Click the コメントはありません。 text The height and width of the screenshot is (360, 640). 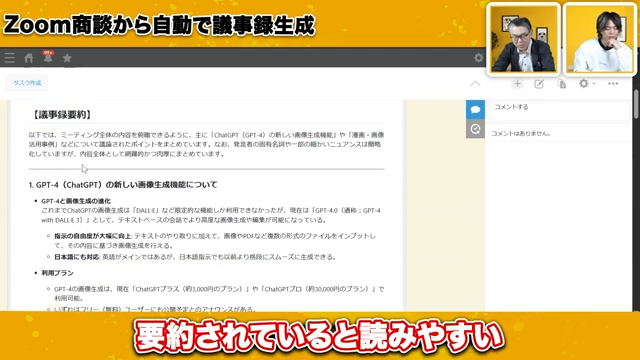click(521, 133)
